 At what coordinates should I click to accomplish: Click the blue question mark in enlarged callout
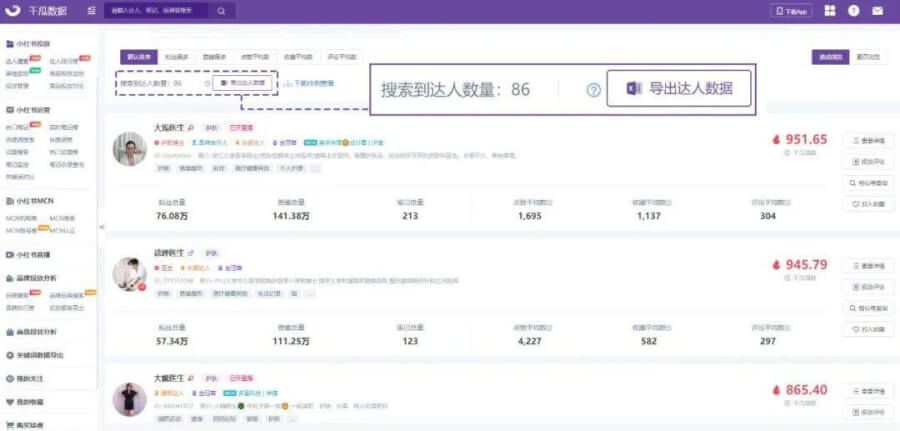tap(593, 90)
